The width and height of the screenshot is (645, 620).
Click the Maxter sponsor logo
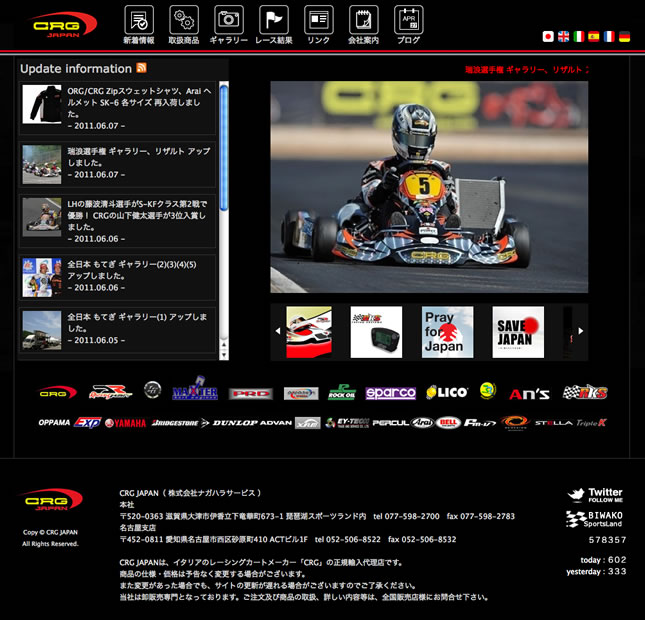point(195,389)
